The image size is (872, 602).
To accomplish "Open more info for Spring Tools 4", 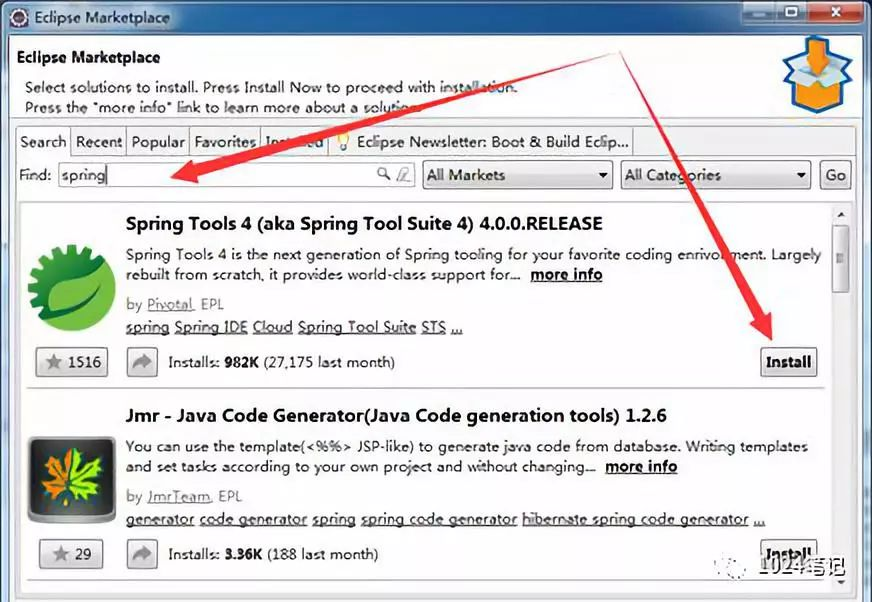I will click(566, 274).
